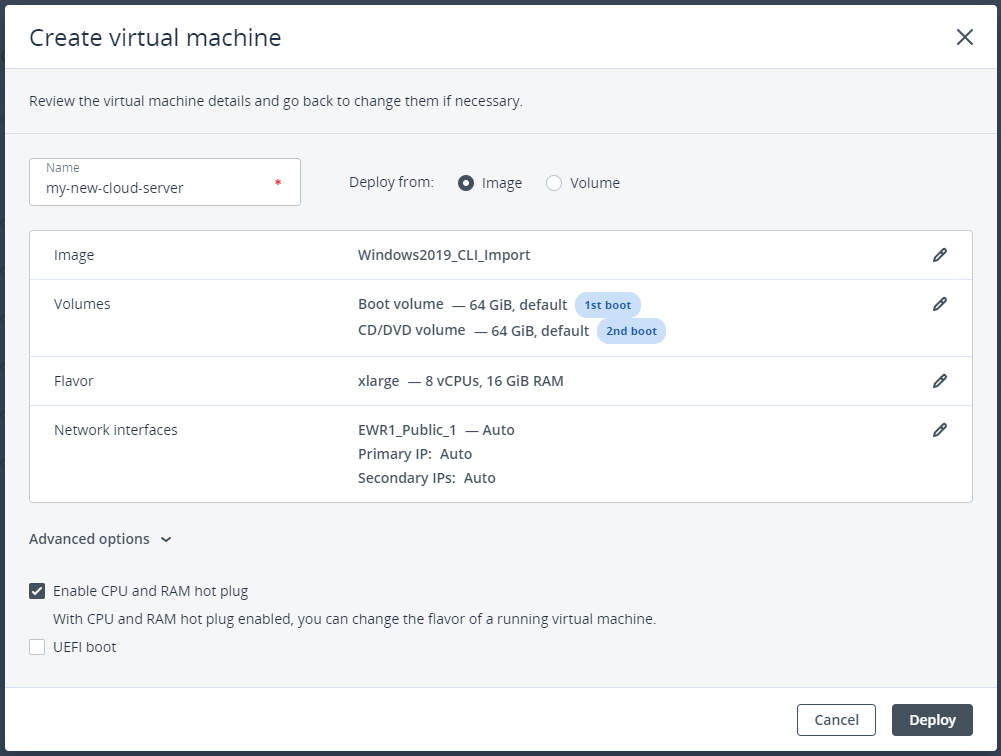1001x756 pixels.
Task: Click the Advanced options chevron arrow
Action: coord(166,540)
